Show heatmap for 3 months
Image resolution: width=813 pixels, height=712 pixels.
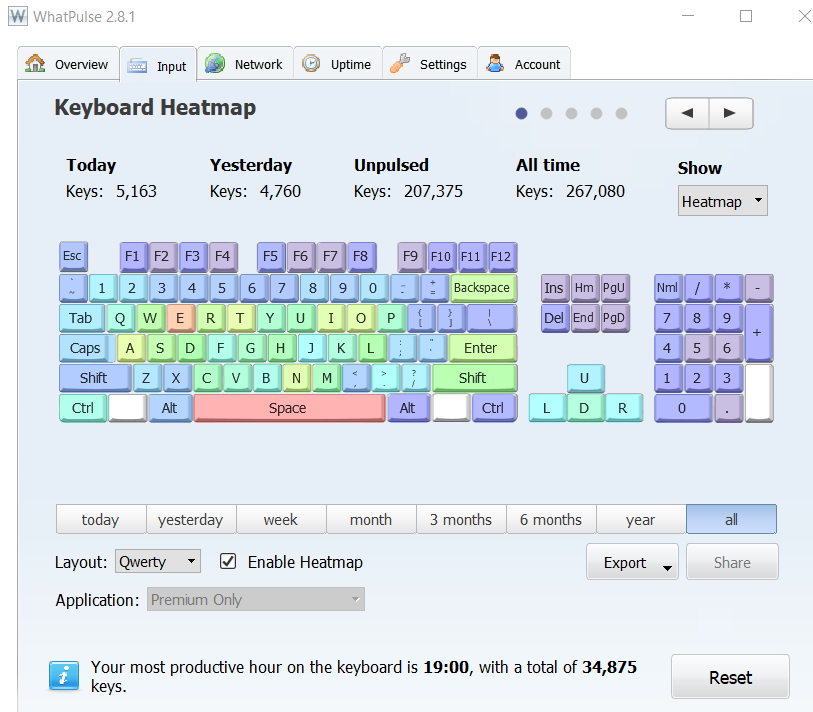coord(461,519)
